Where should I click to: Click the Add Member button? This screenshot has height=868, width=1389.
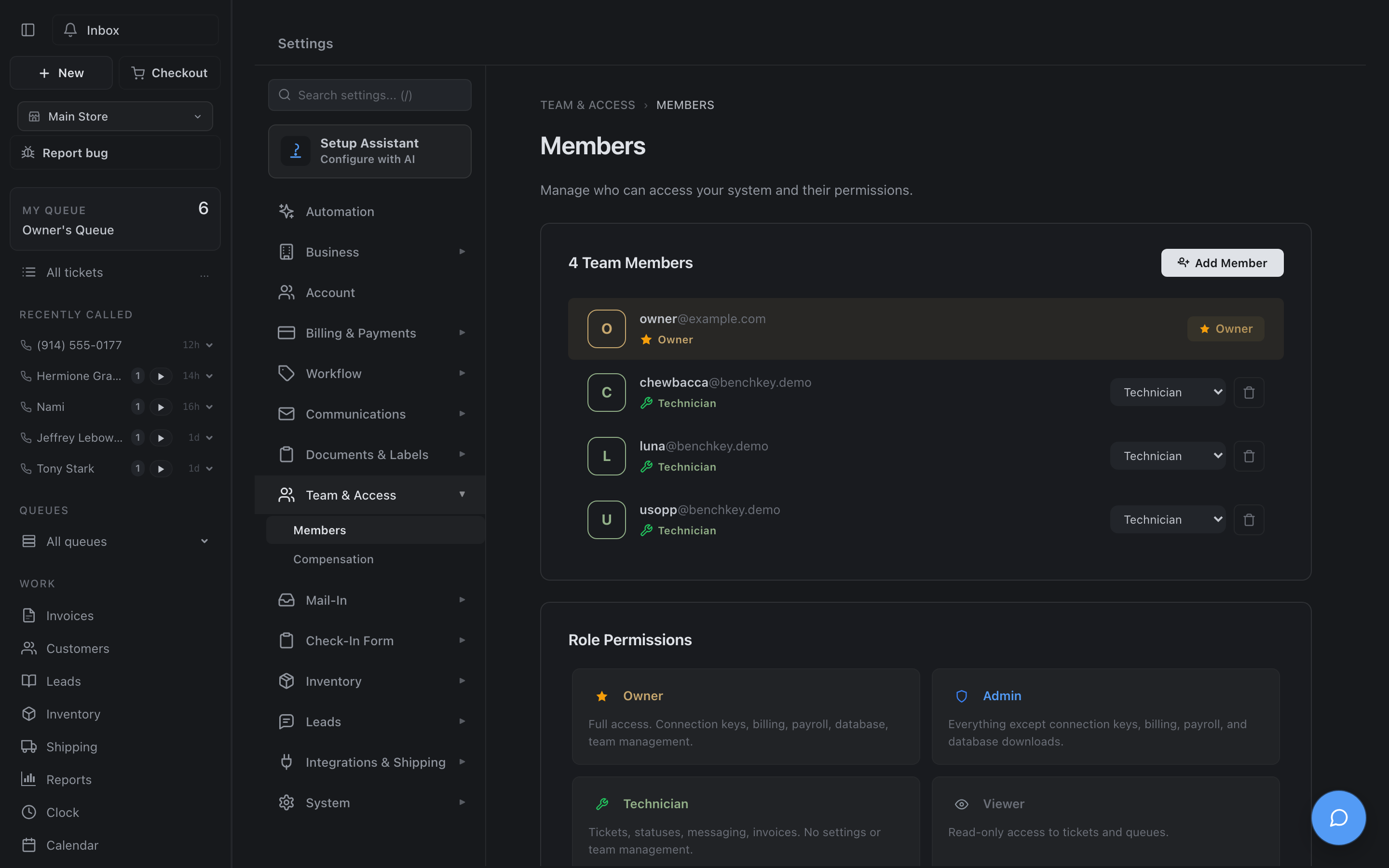[1222, 263]
